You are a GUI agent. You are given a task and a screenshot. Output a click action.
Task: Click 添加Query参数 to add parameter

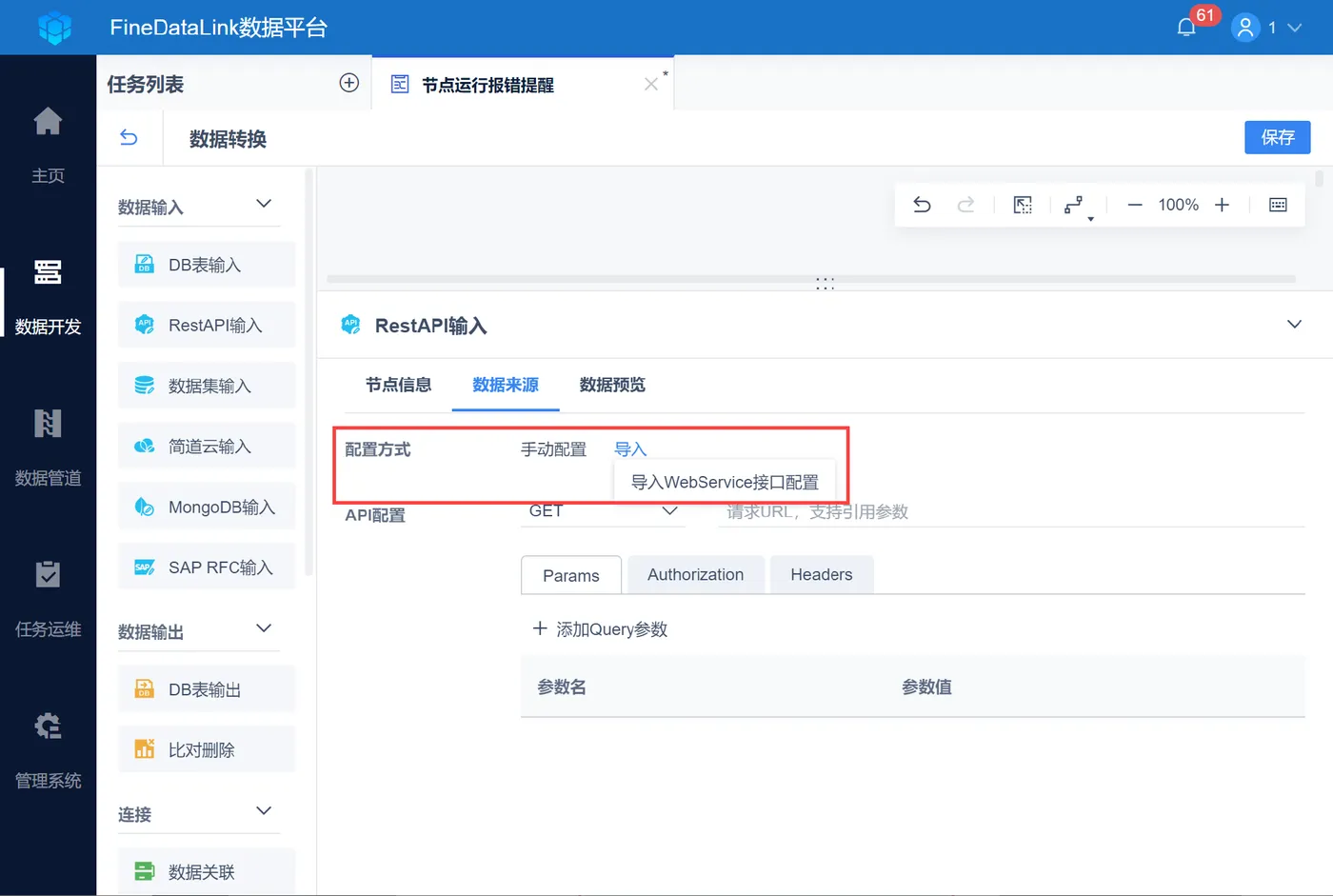(x=600, y=629)
